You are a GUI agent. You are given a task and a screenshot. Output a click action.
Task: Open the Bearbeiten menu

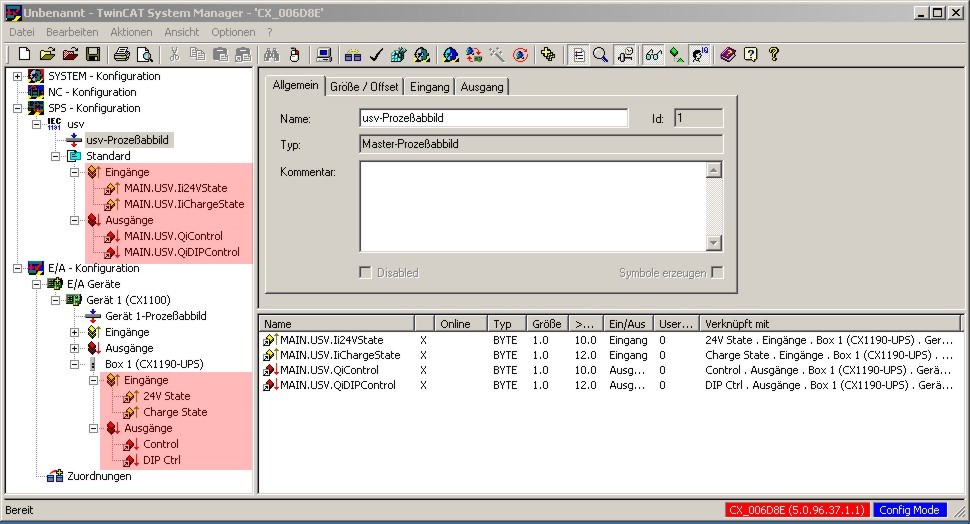72,32
